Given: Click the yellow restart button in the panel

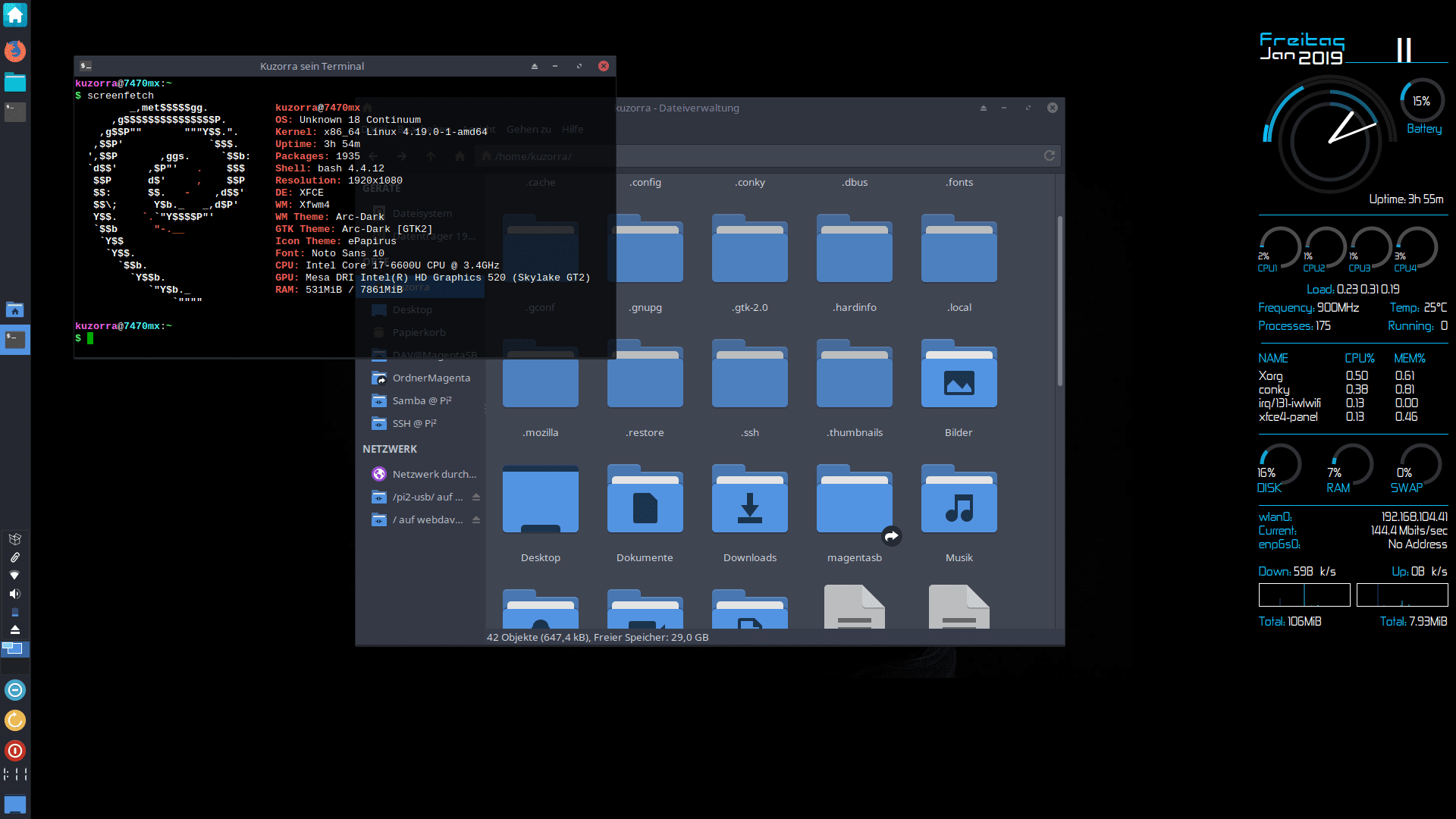Looking at the screenshot, I should tap(14, 720).
